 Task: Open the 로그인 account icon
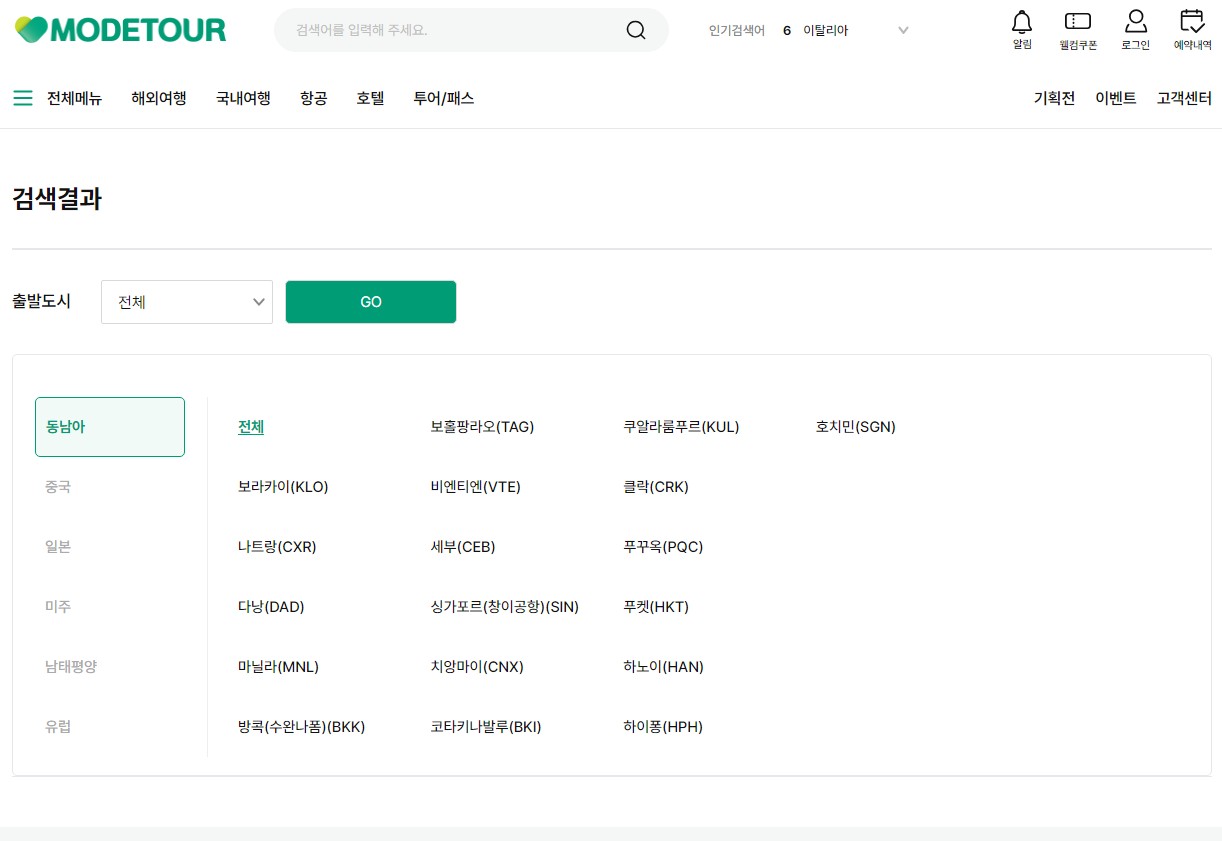1135,28
